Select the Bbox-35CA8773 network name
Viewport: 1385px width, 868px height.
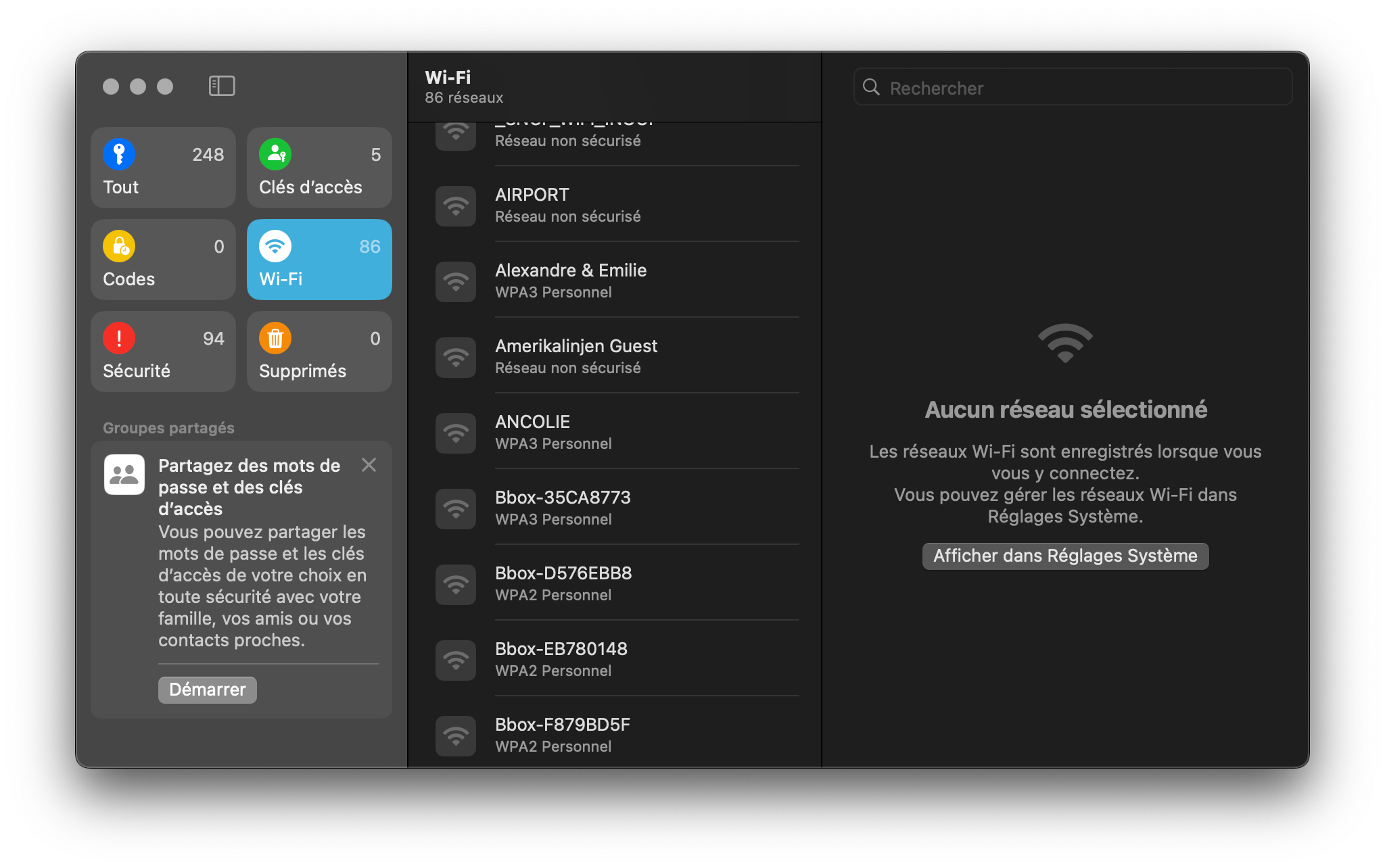563,498
